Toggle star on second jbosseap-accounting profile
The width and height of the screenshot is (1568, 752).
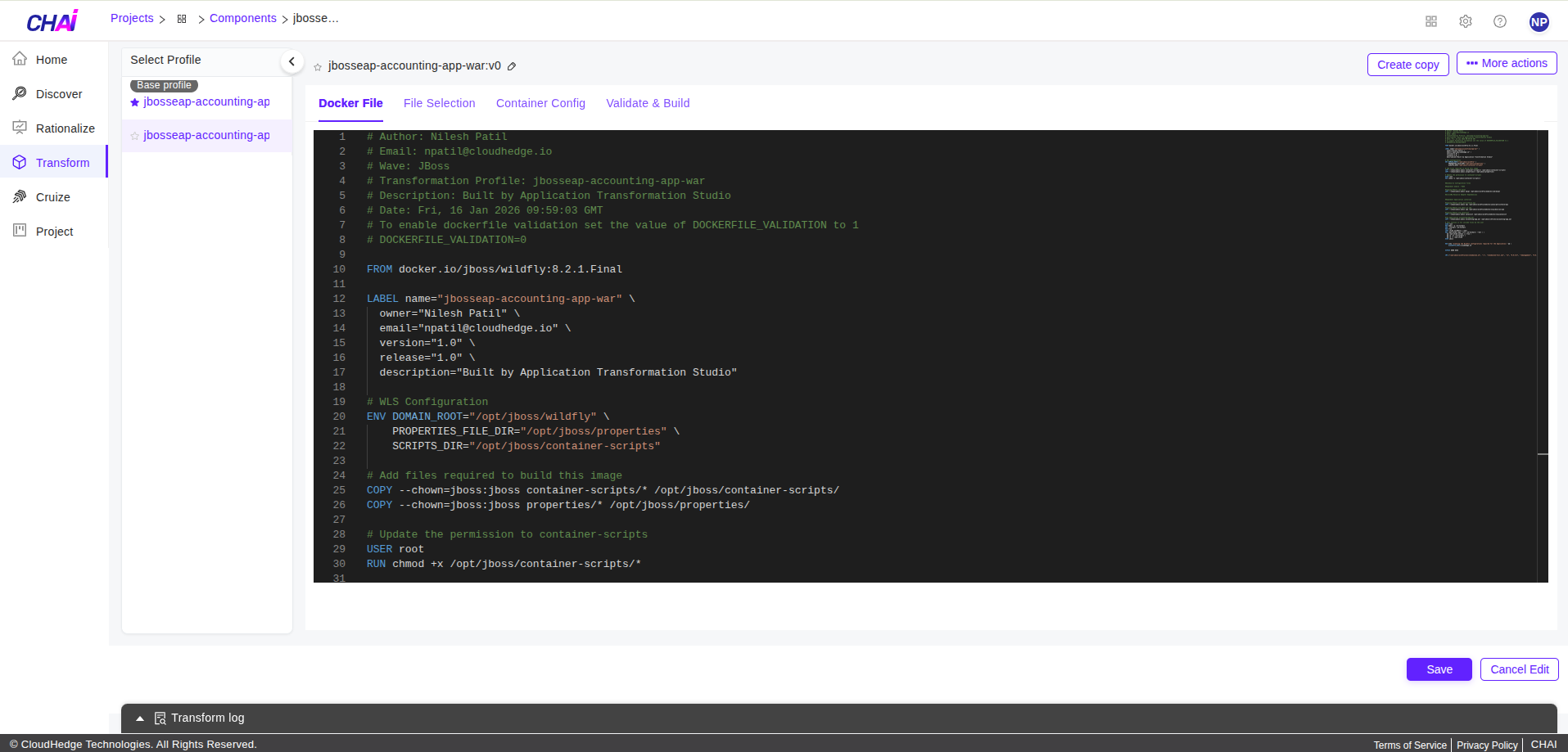(x=135, y=136)
